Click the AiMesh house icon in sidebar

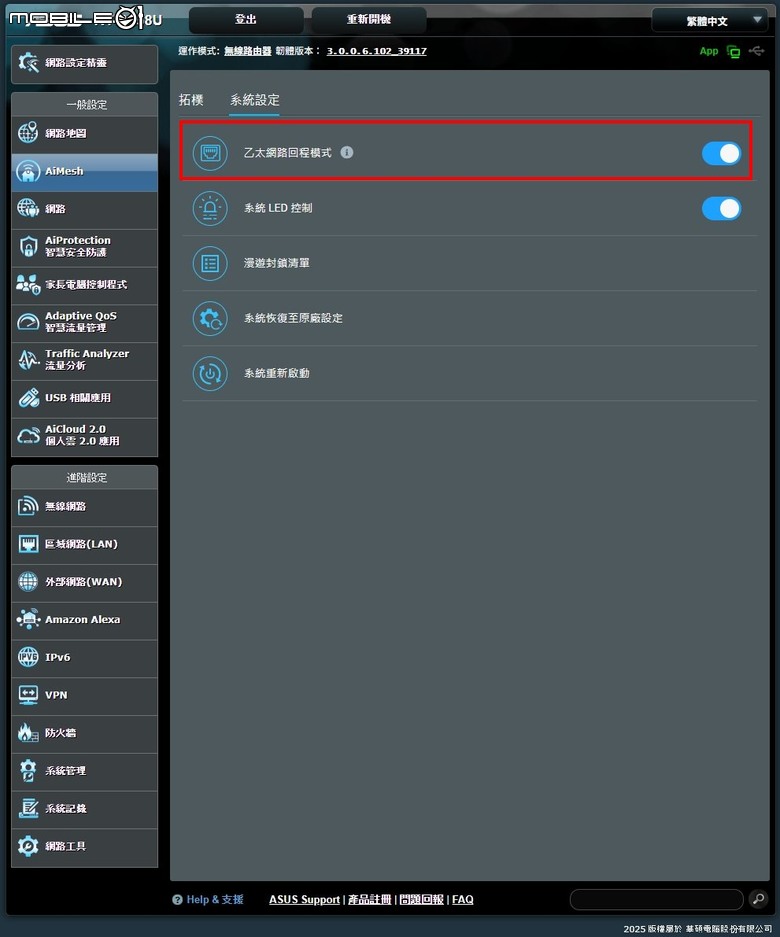28,171
